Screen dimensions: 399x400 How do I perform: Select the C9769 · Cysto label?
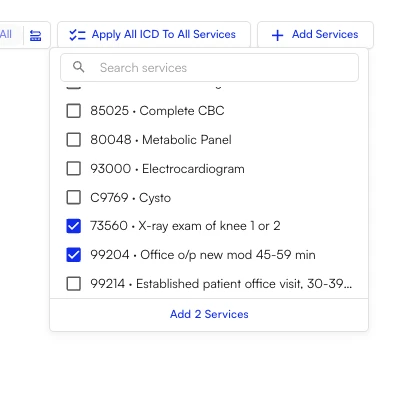pyautogui.click(x=131, y=198)
